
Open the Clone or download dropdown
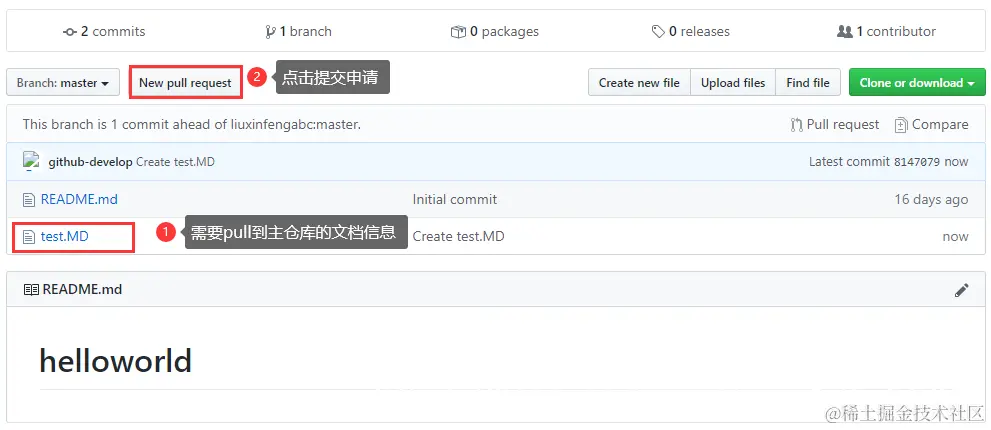click(x=917, y=83)
